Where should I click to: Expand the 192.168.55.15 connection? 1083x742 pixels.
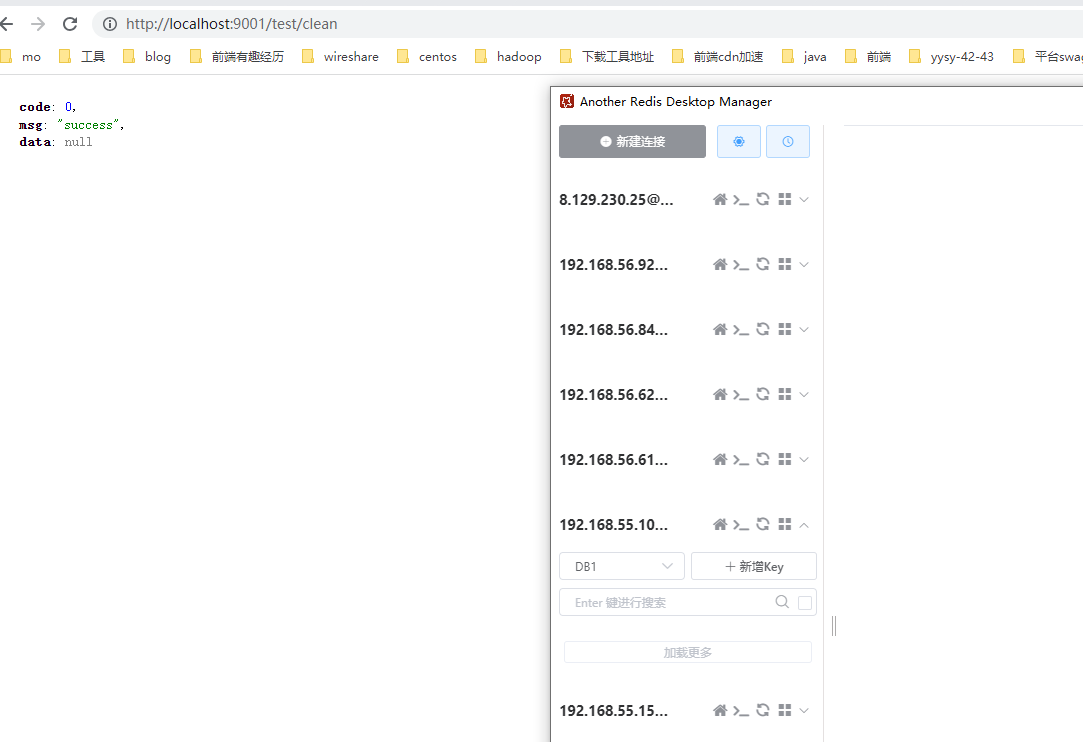[804, 710]
